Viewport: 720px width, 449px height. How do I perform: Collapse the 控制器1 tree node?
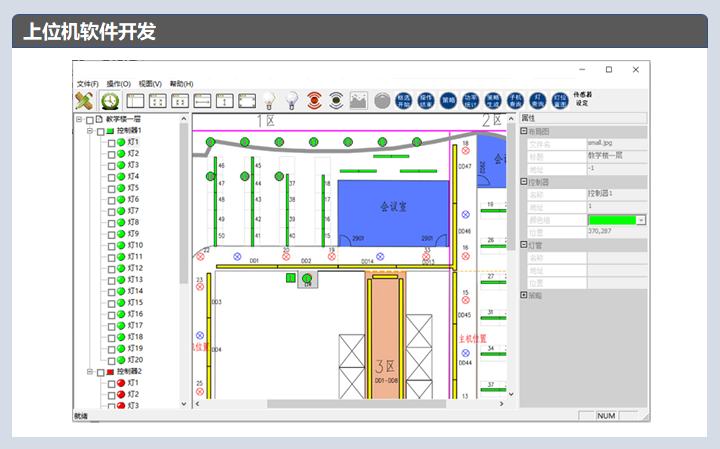(88, 131)
